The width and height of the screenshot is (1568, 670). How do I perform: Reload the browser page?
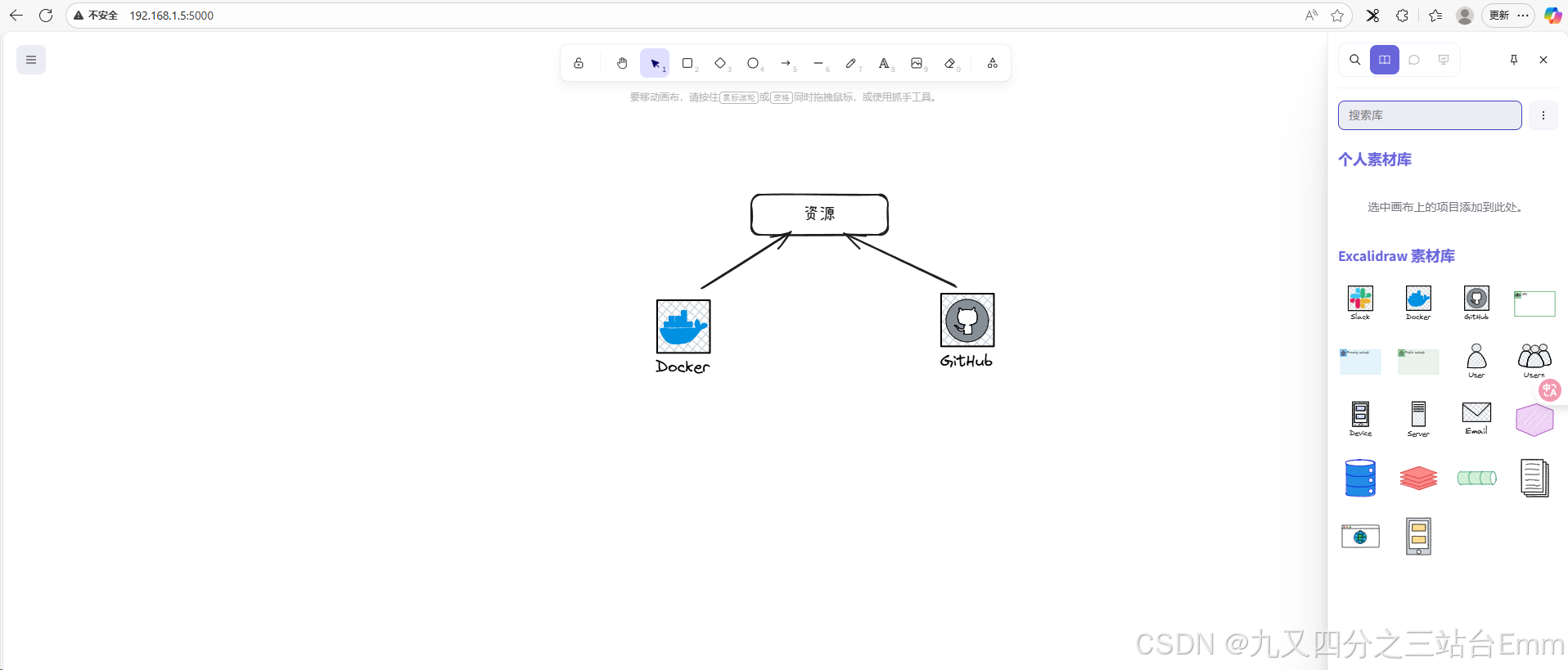(x=46, y=16)
